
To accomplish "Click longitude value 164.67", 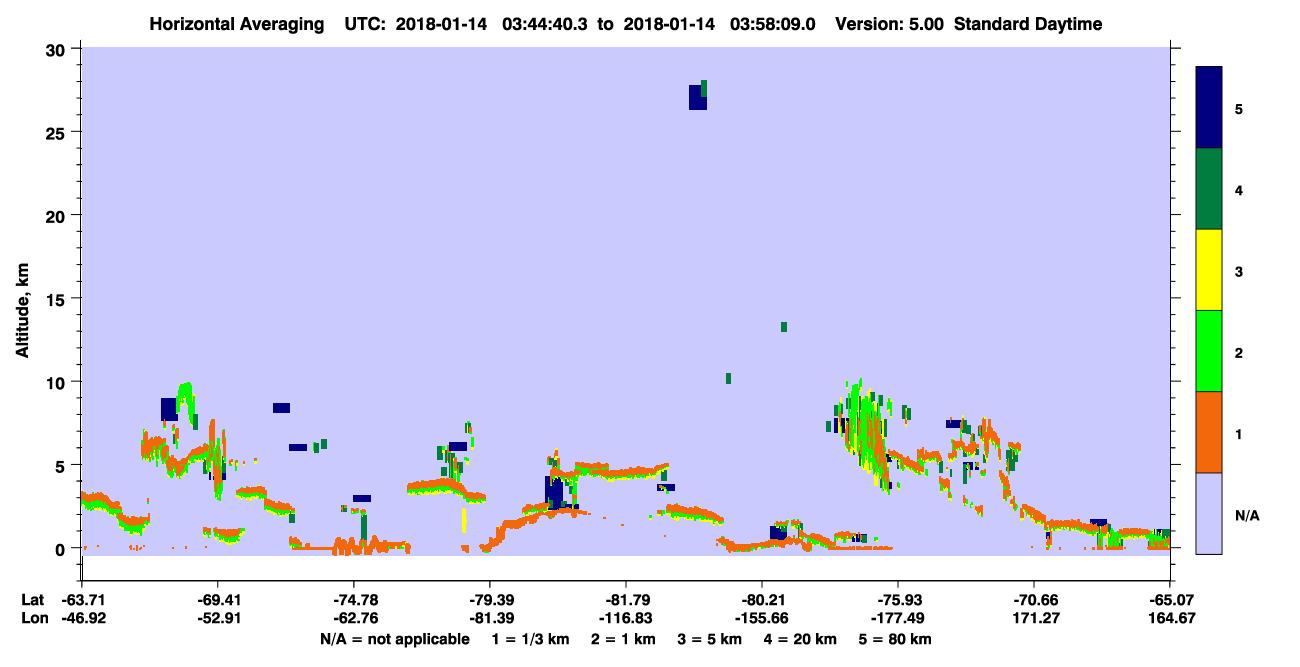I will coord(1170,618).
